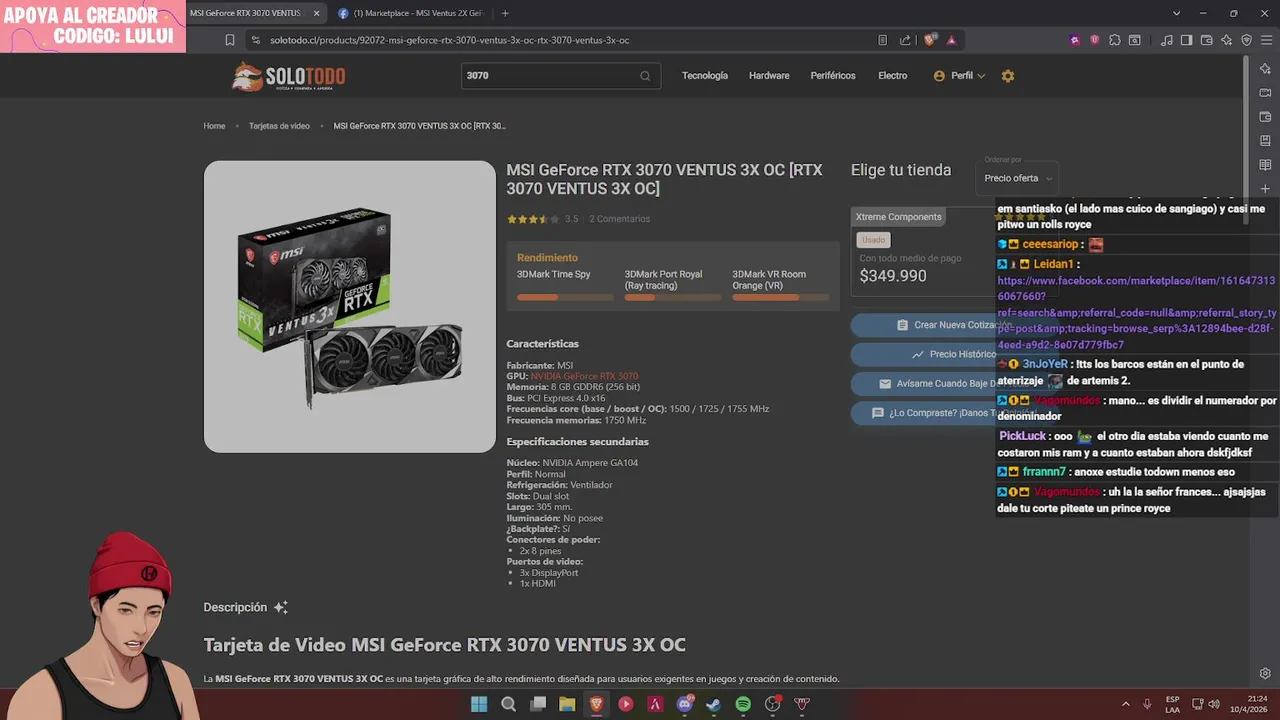Viewport: 1280px width, 720px height.
Task: Toggle the sidebar panel icon in toolbar
Action: pyautogui.click(x=1186, y=40)
